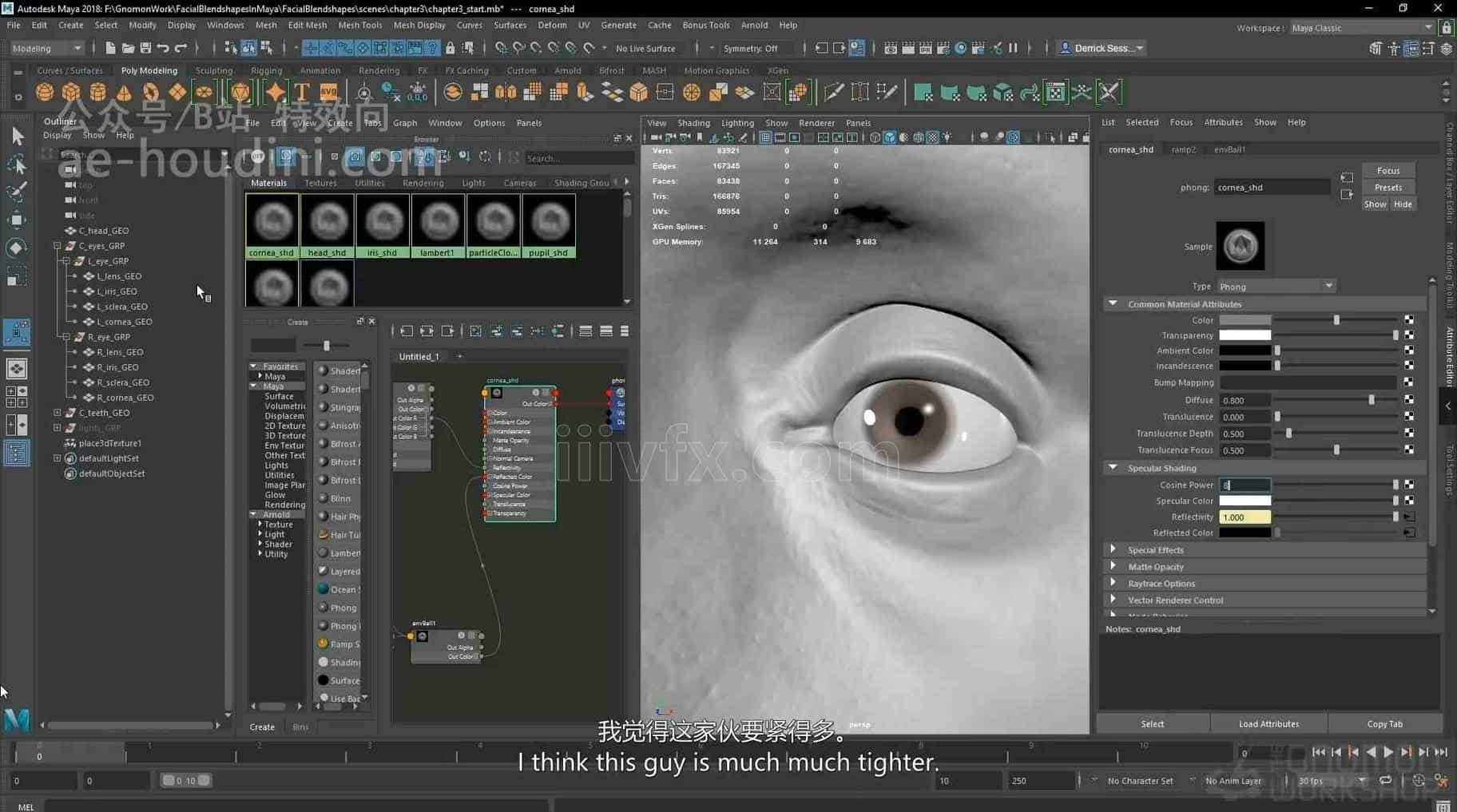Open the material Type dropdown showing Phong
Image resolution: width=1457 pixels, height=812 pixels.
tap(1276, 286)
